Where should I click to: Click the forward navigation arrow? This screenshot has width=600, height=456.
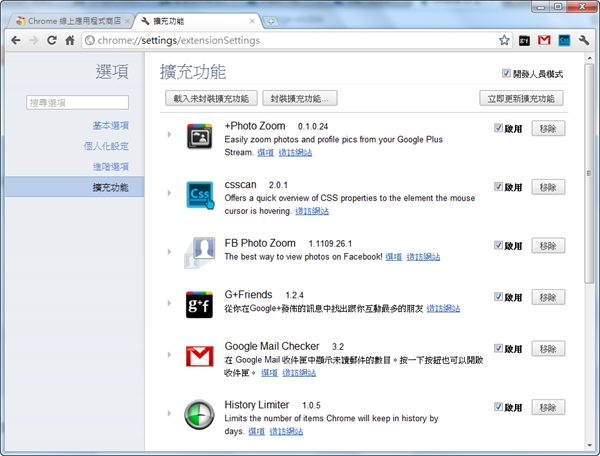pyautogui.click(x=34, y=40)
